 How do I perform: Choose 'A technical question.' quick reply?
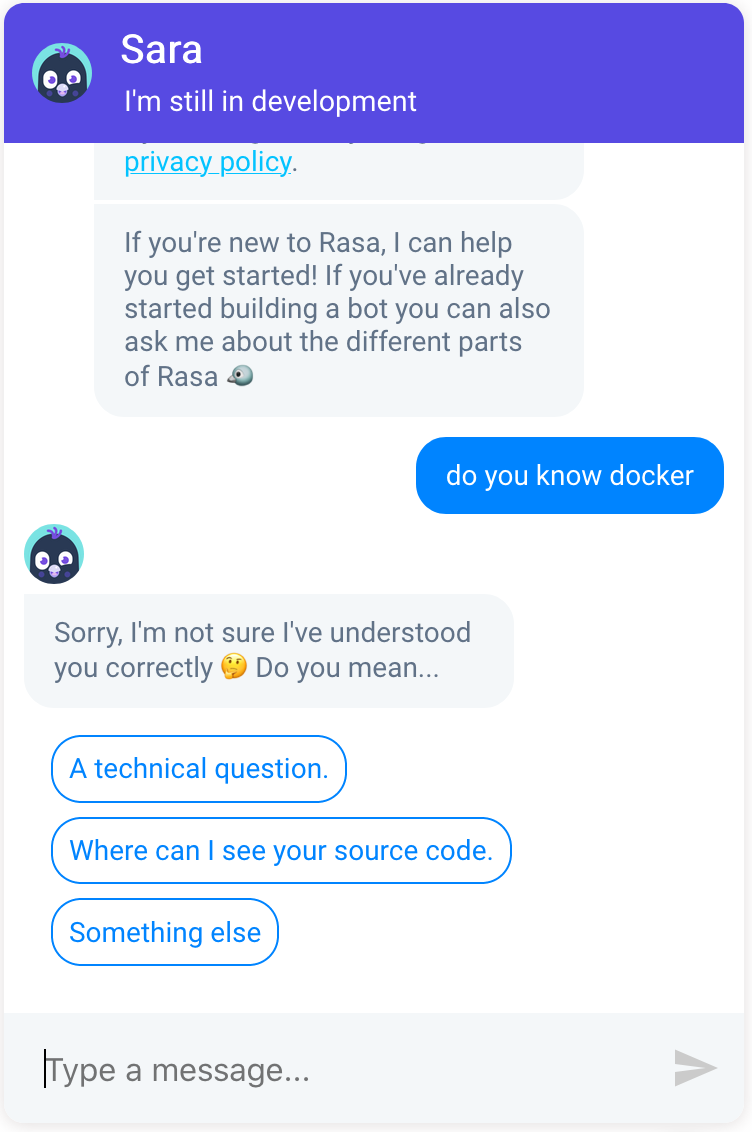pos(199,769)
